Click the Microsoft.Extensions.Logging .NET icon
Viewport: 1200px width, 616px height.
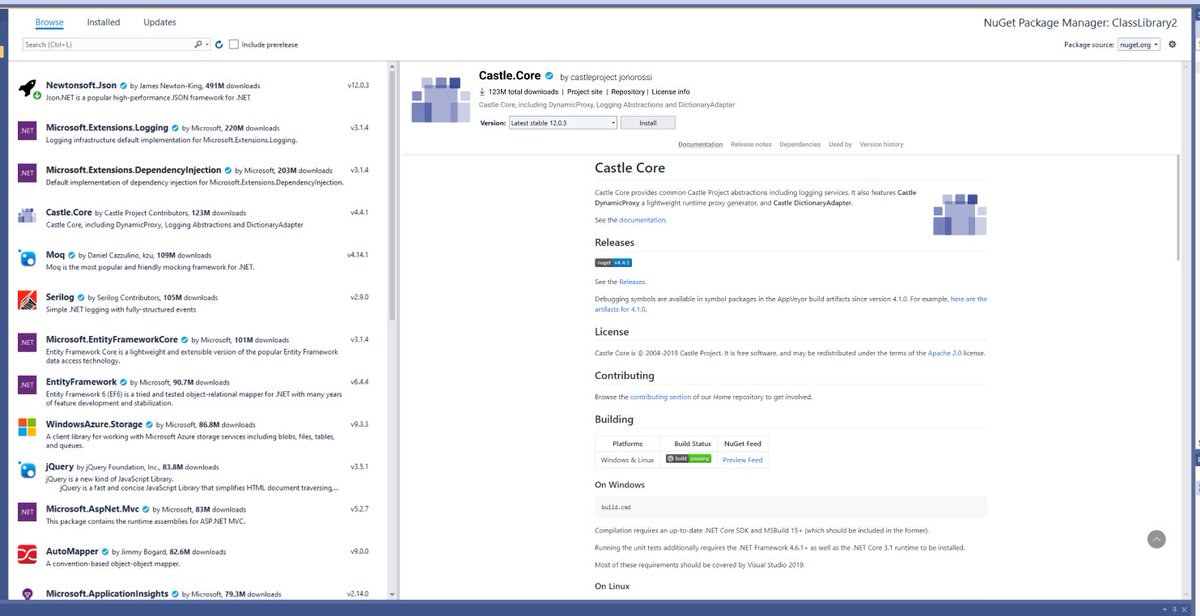(28, 133)
